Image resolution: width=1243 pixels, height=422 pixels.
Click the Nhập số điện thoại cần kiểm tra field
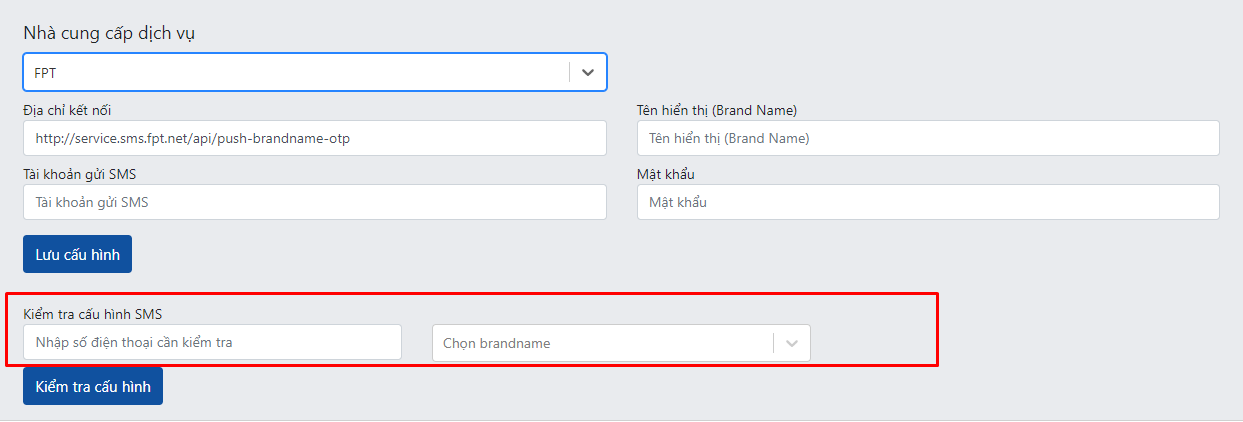click(212, 342)
